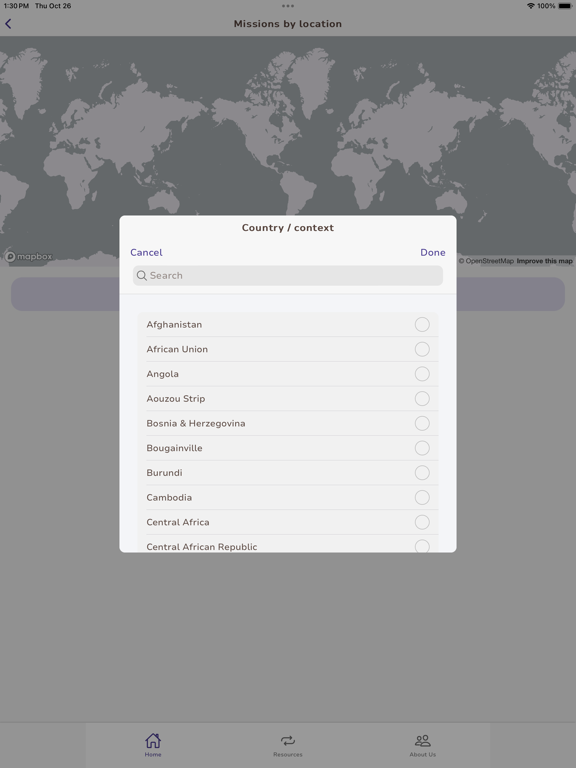Select the Bosnia & Herzegovina radio button
576x768 pixels.
tap(422, 423)
